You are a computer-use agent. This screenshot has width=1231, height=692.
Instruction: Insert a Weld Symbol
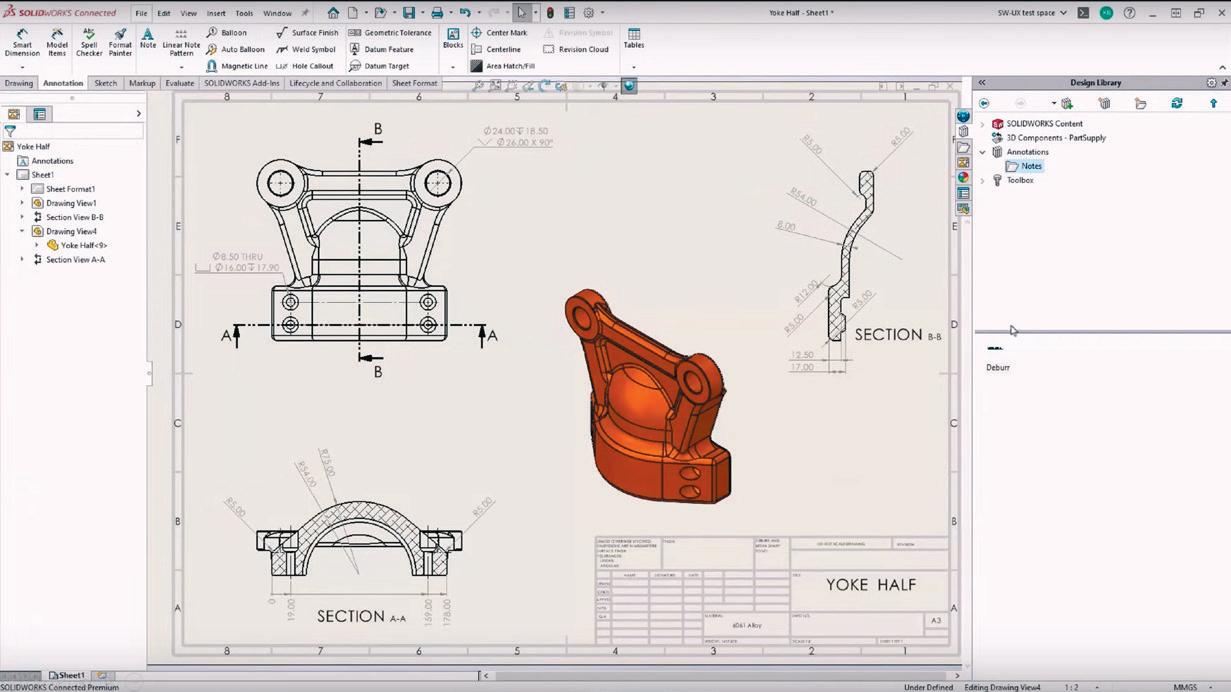[x=305, y=49]
